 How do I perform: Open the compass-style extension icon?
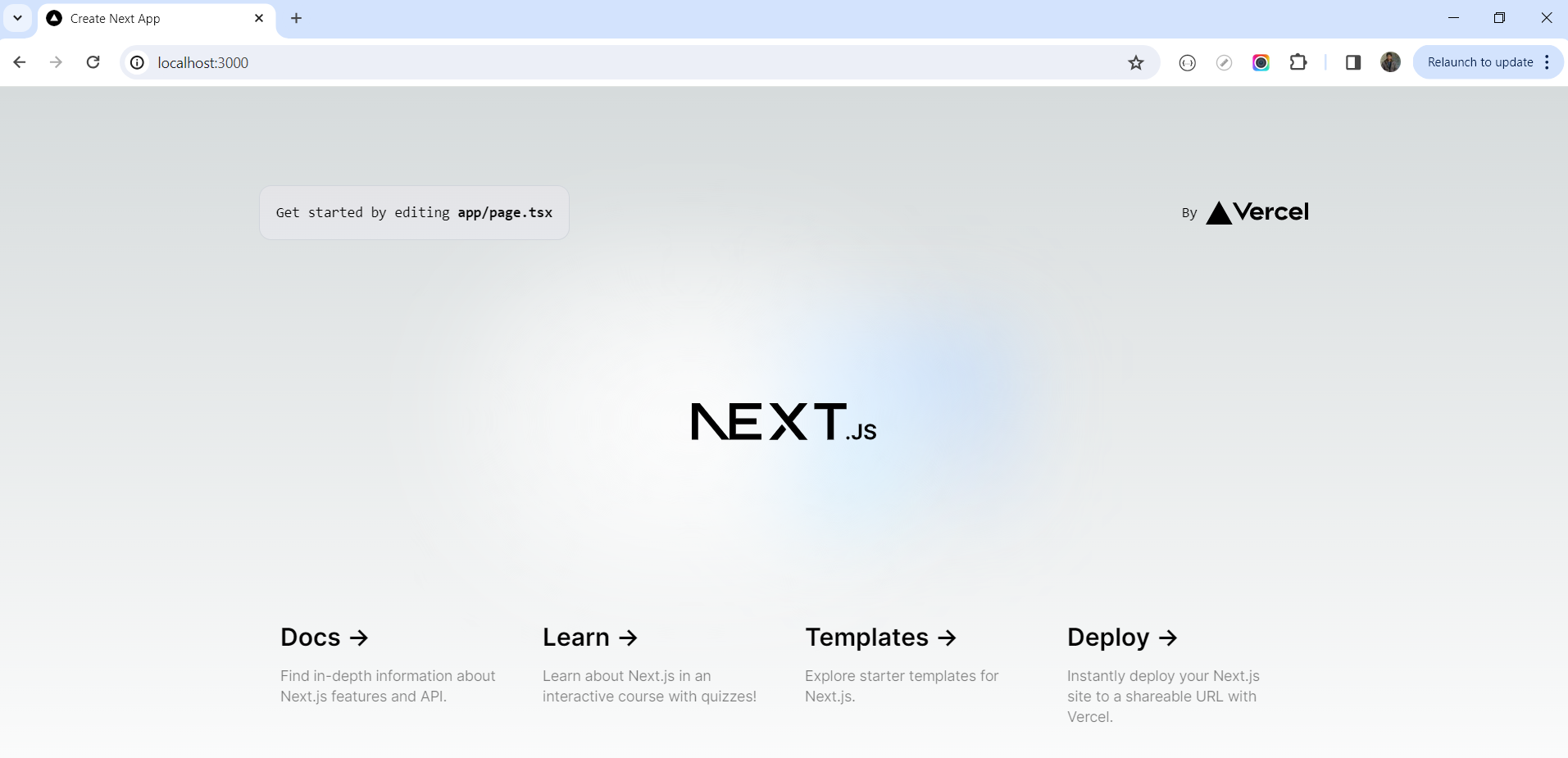pos(1225,62)
